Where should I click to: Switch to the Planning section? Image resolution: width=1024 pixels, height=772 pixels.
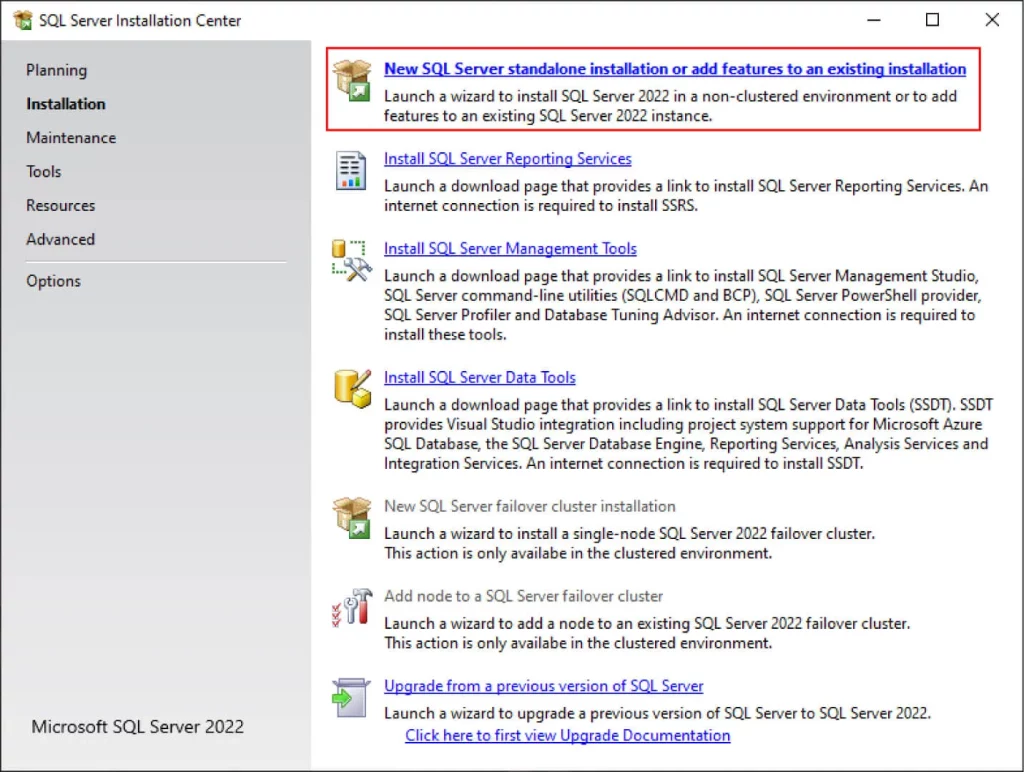click(56, 70)
